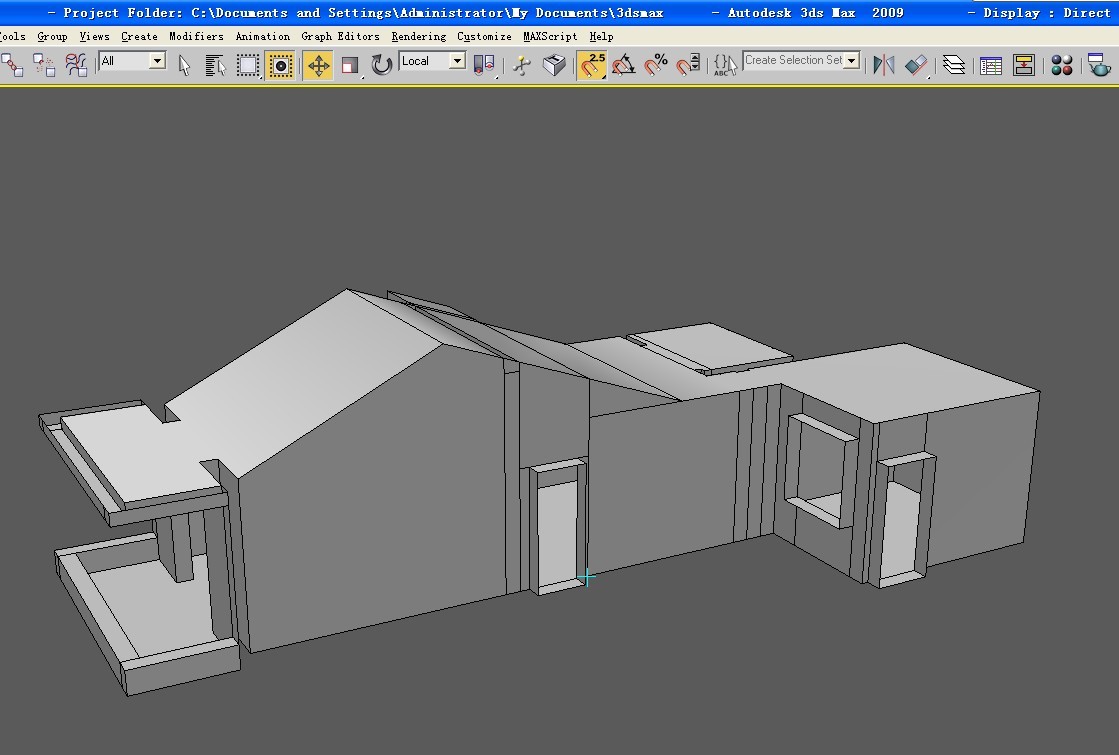Screen dimensions: 1119x755
Task: Open the Schematic View icon
Action: click(1023, 66)
